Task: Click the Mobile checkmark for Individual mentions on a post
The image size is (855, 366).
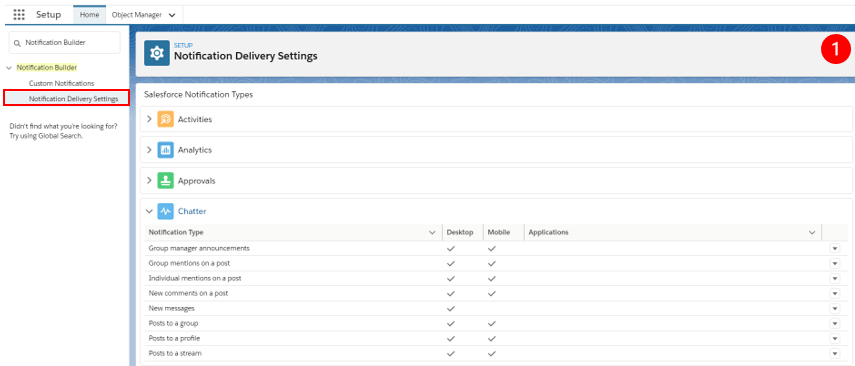Action: click(492, 278)
